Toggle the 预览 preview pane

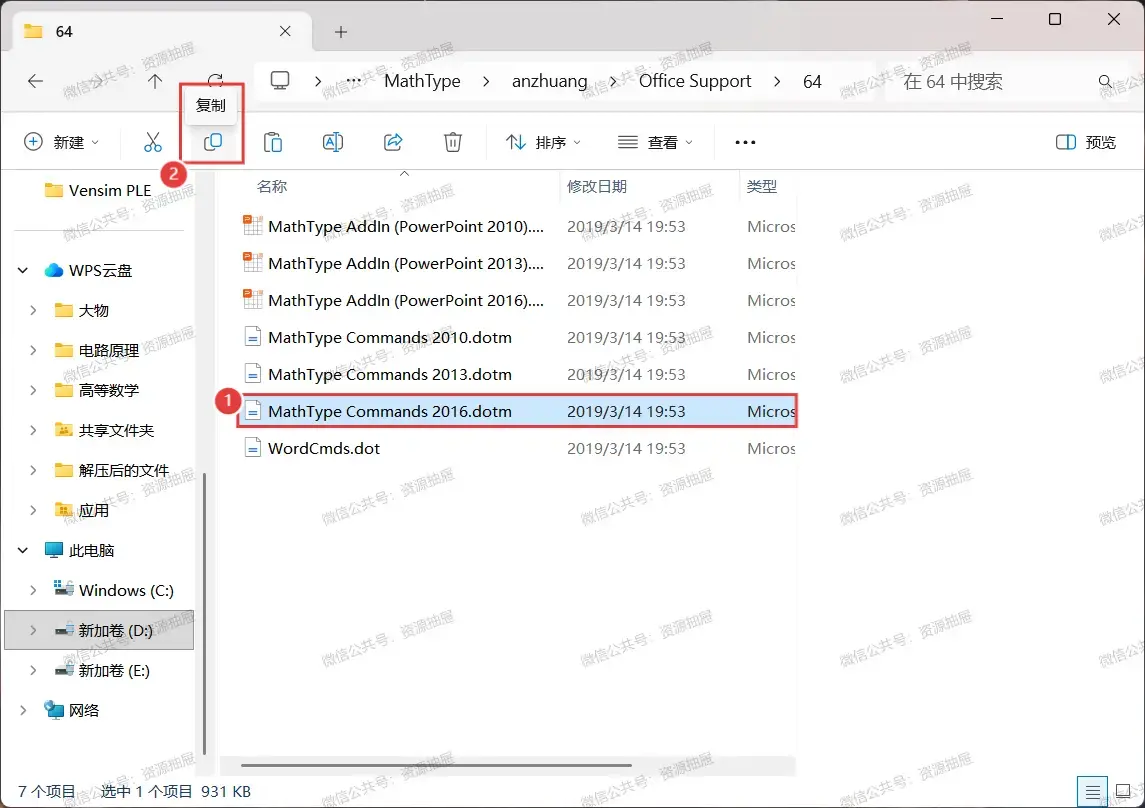[x=1086, y=142]
